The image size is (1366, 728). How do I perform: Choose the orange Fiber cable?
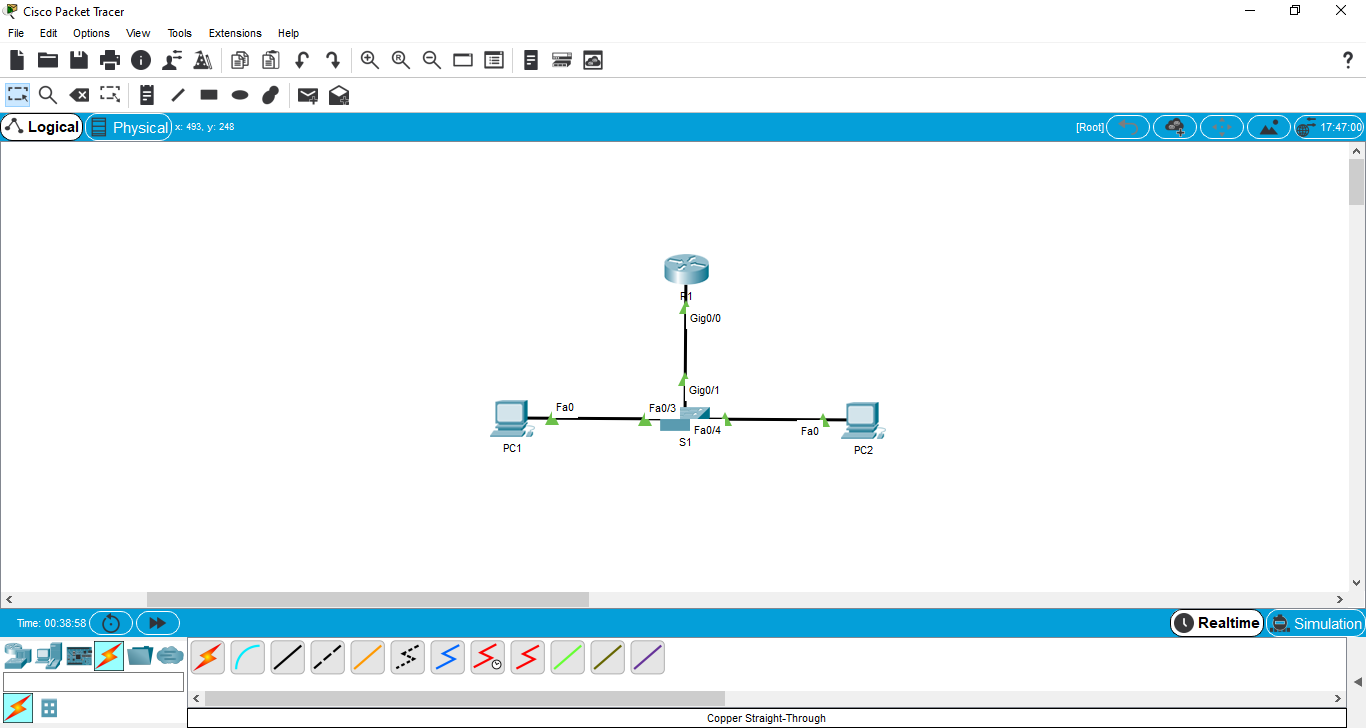point(368,657)
